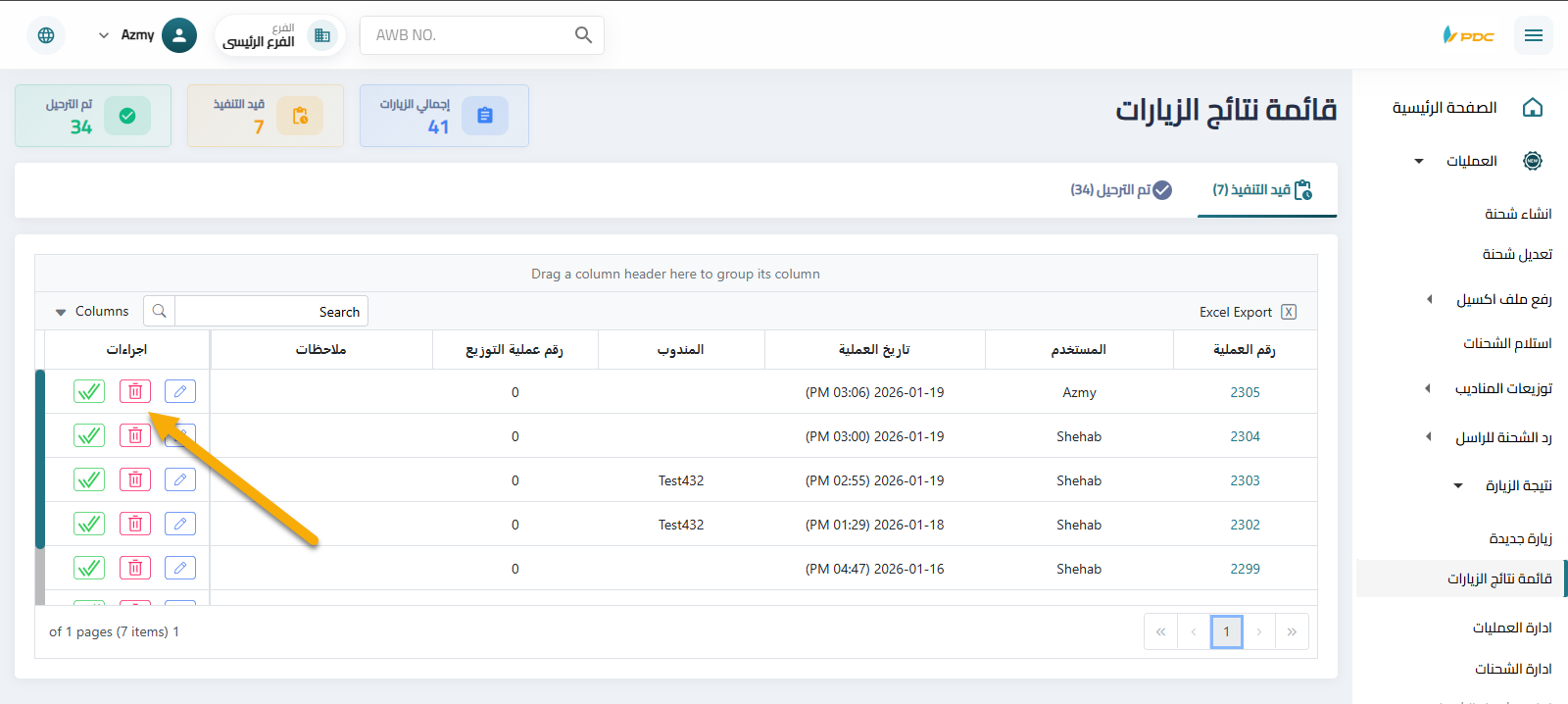Open زيارة جديدة menu item
This screenshot has height=704, width=1568.
(1521, 538)
